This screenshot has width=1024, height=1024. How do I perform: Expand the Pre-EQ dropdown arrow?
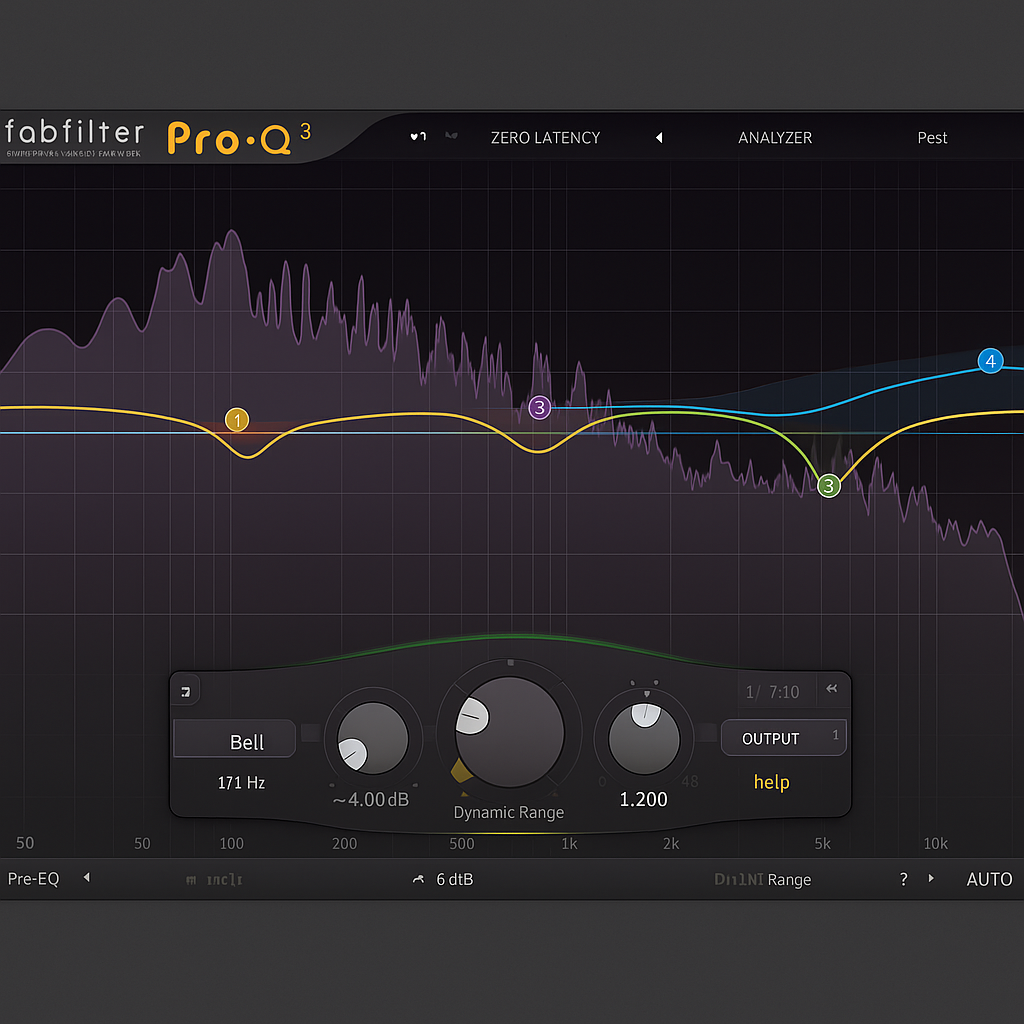tap(87, 878)
